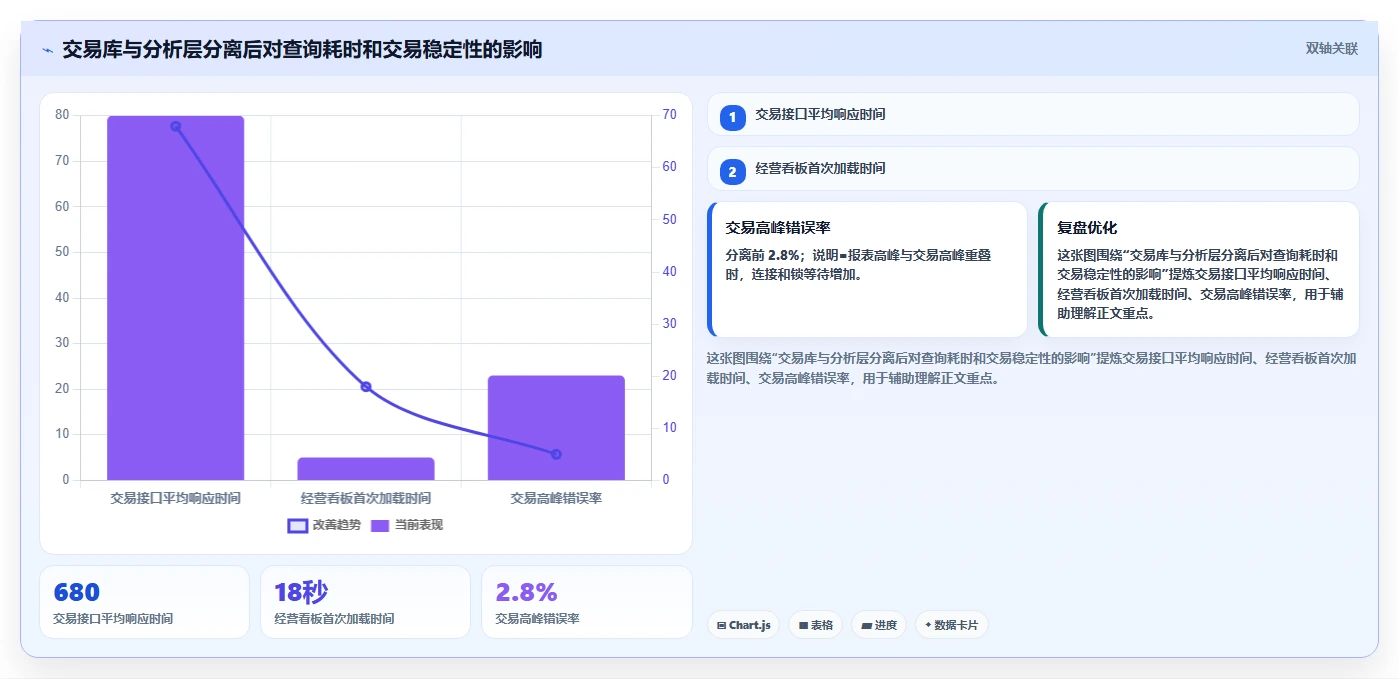
Task: Click right axis value 70
Action: point(670,115)
